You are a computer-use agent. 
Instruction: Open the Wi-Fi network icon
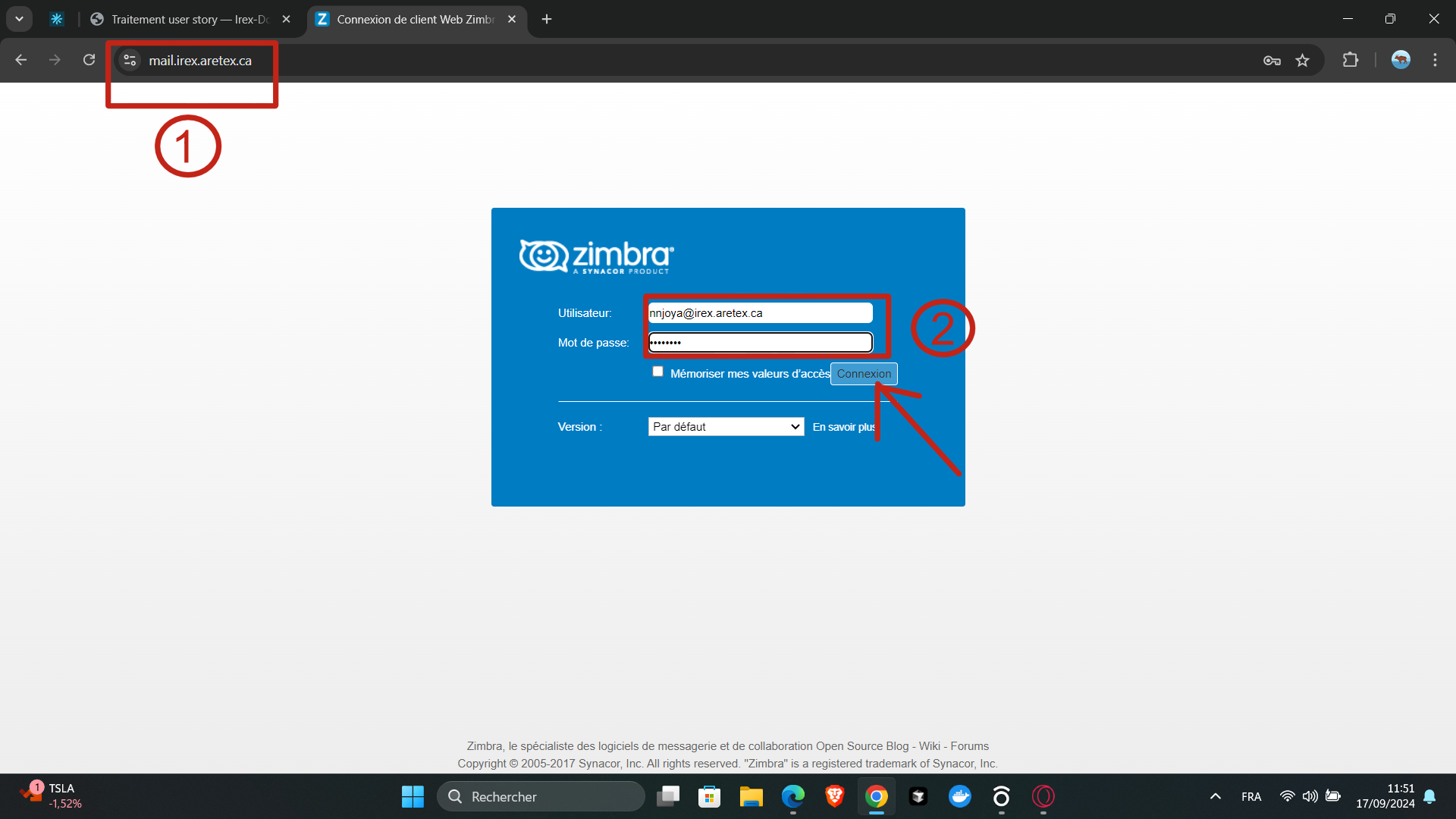pos(1287,796)
